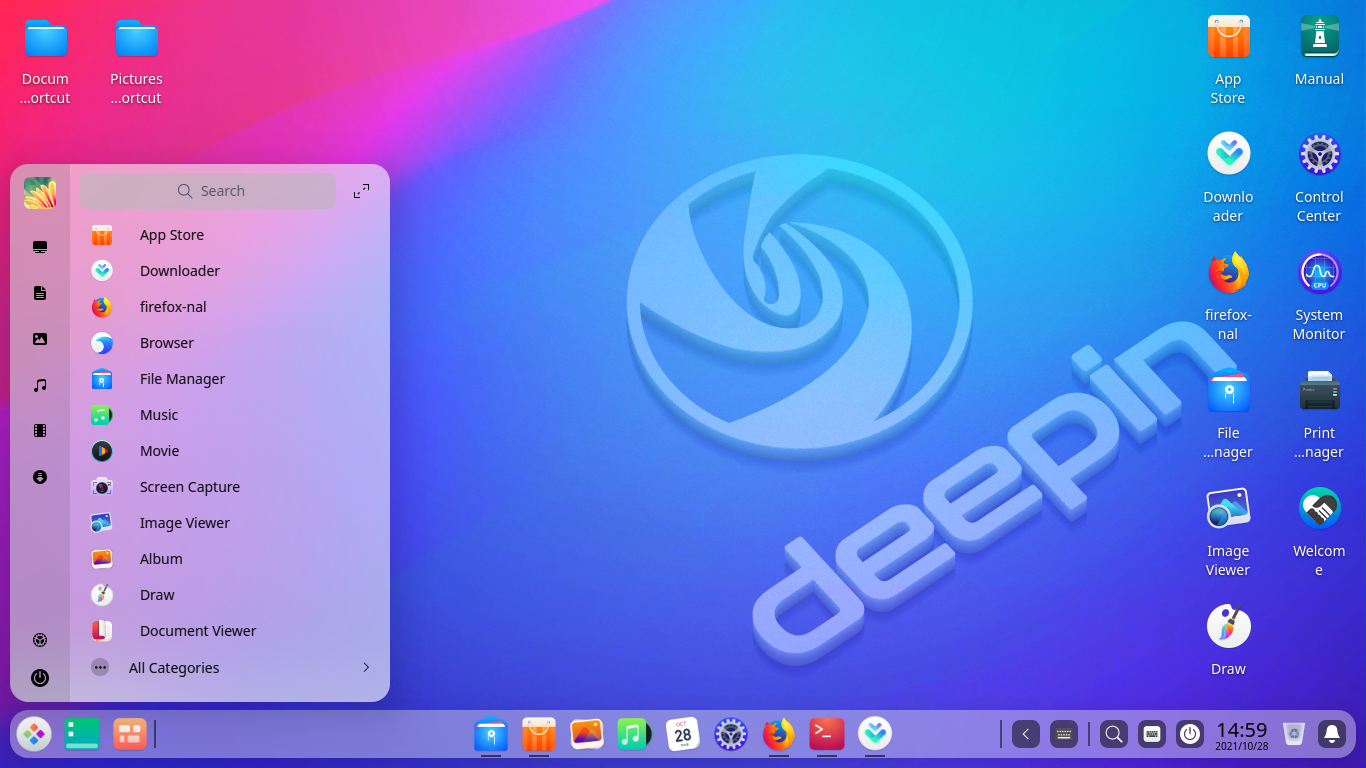
Task: Open Downloader from the dock
Action: (x=875, y=735)
